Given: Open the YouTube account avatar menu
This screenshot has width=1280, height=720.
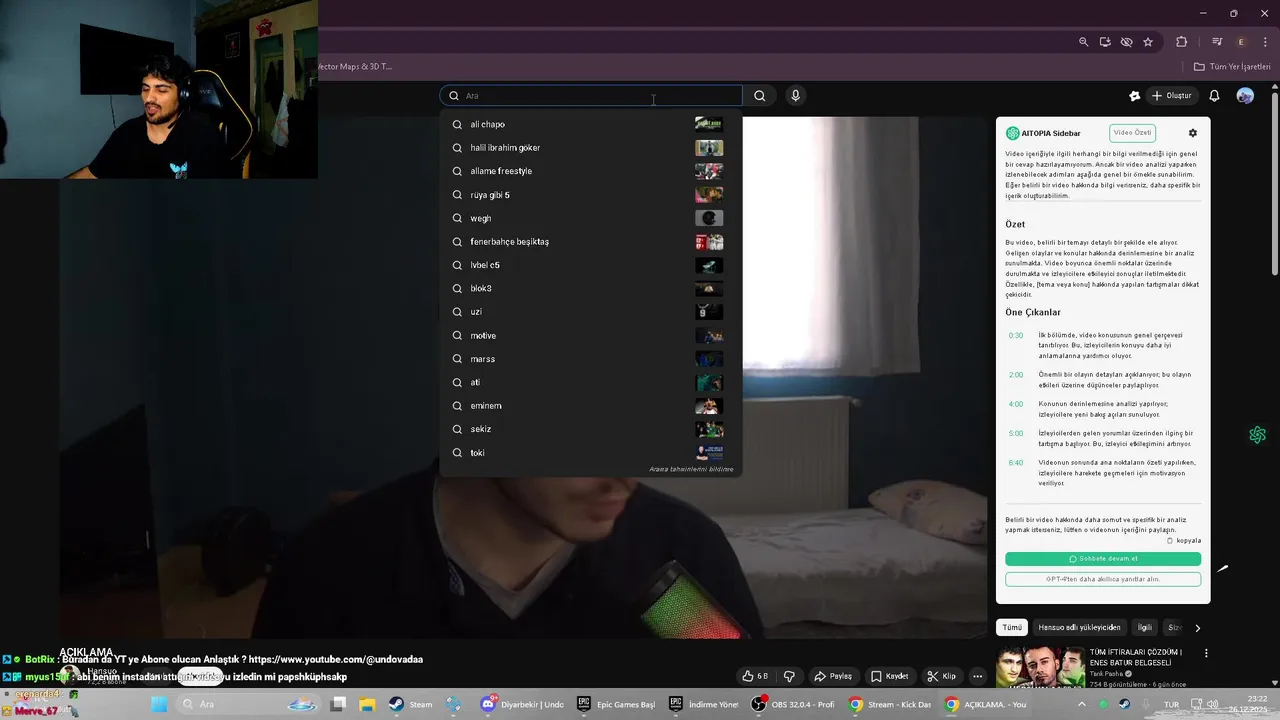Looking at the screenshot, I should click(x=1245, y=96).
